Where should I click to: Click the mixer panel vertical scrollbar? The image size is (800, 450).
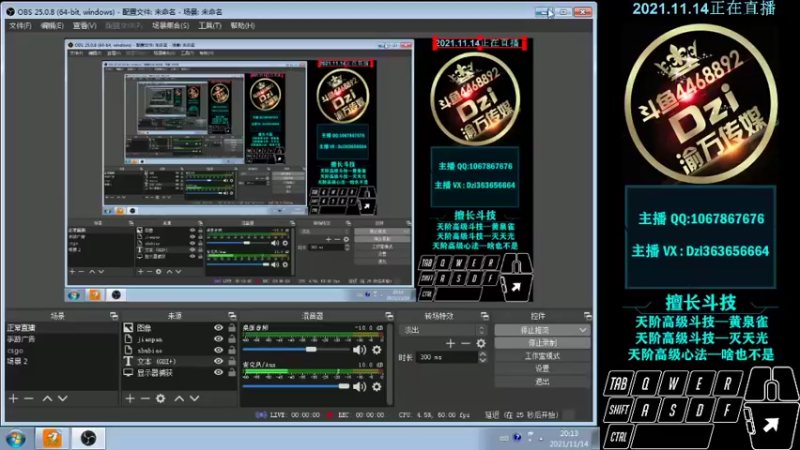(x=390, y=363)
